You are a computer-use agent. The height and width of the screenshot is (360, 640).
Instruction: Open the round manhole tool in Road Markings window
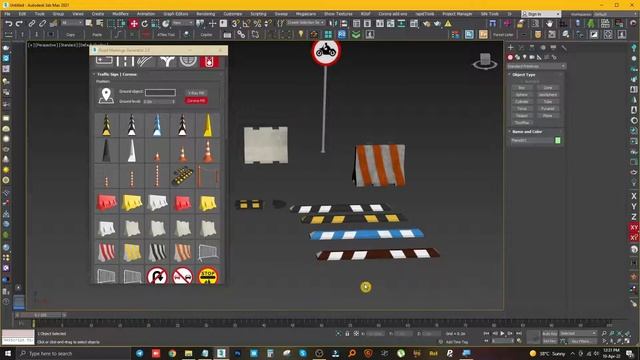(x=188, y=62)
